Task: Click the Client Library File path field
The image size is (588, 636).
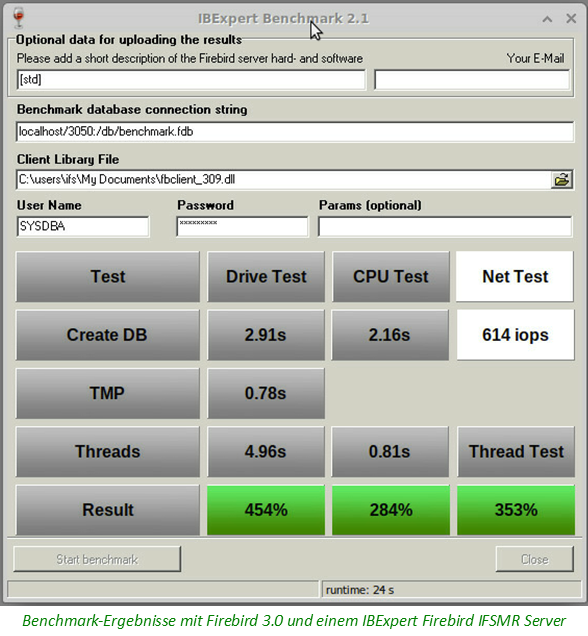Action: 283,180
